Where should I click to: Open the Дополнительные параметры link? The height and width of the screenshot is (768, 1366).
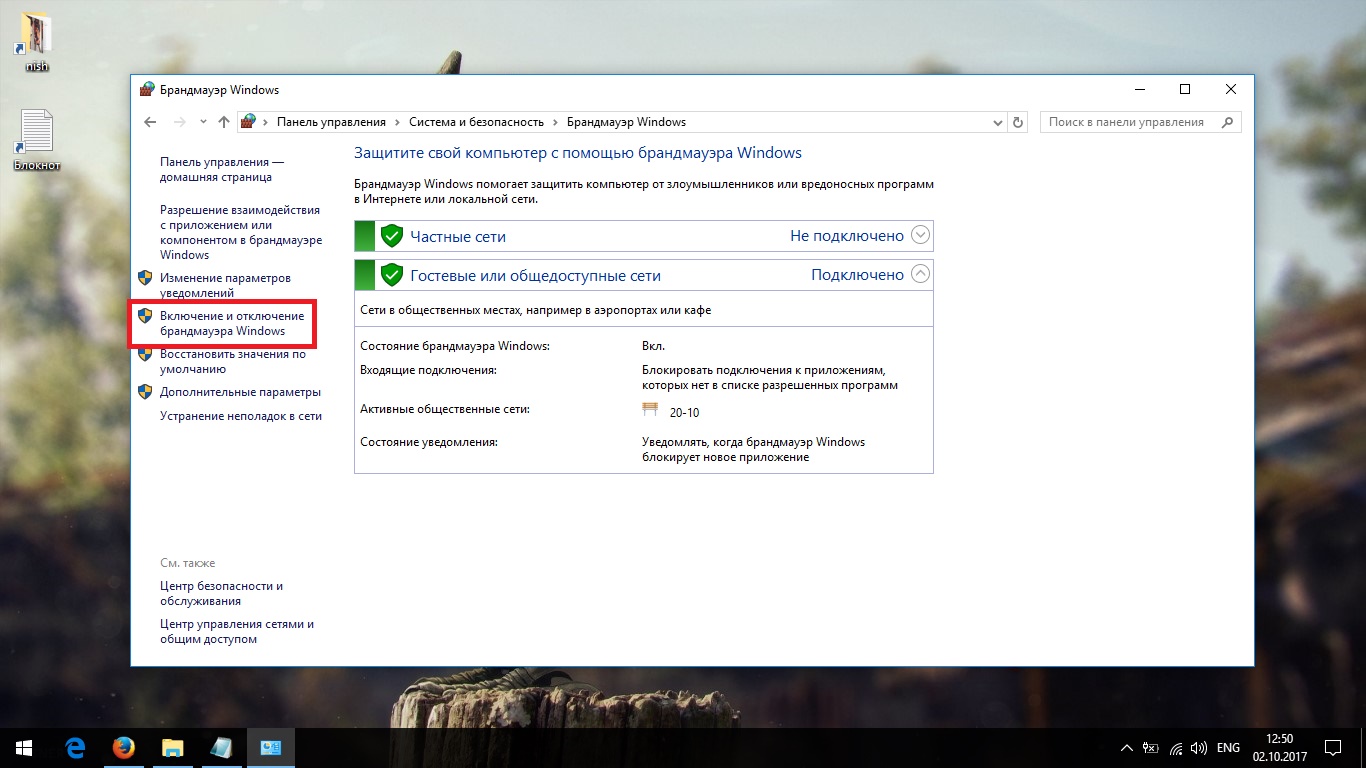click(240, 392)
